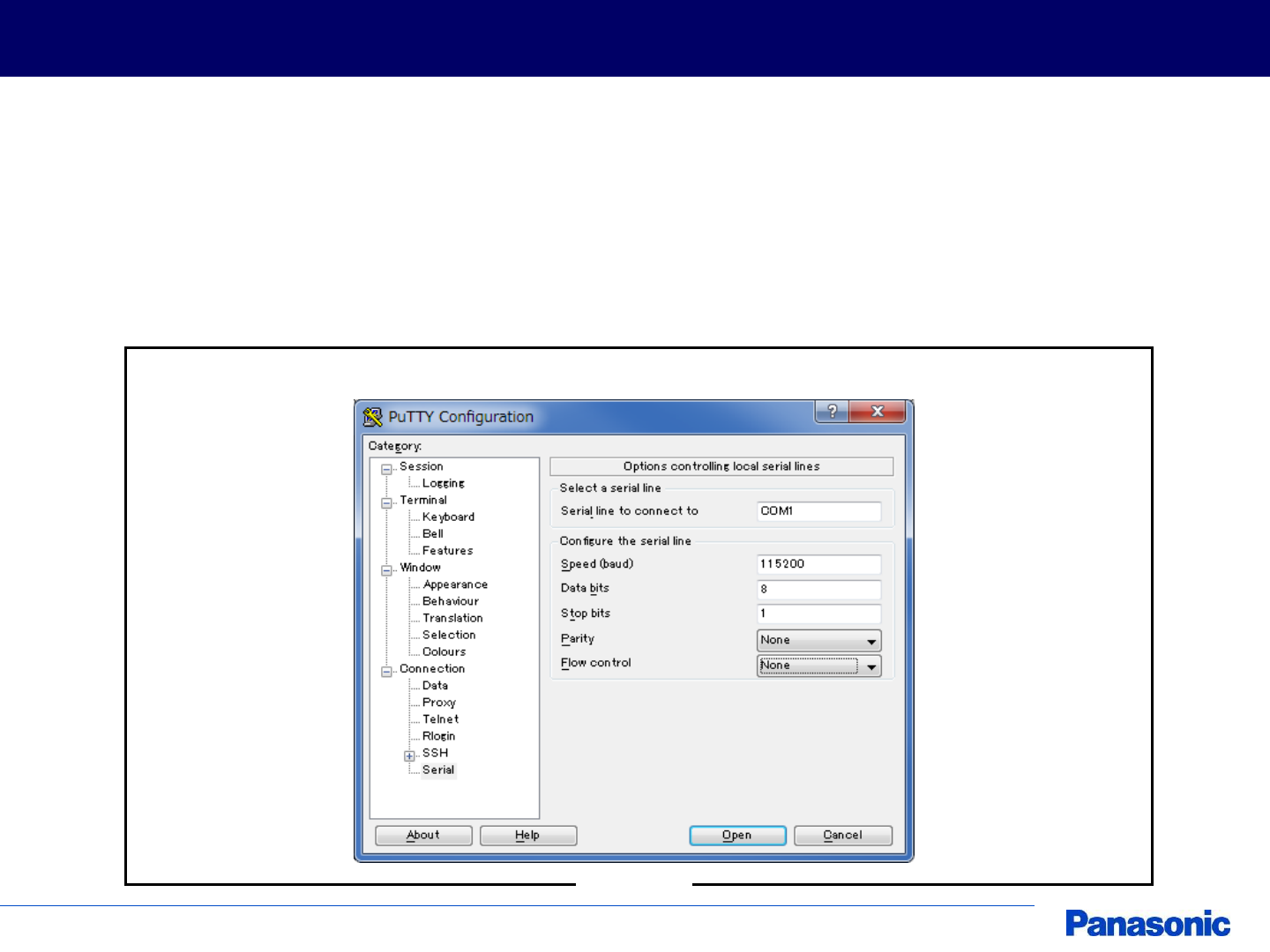Click the Speed (baud) input field
Image resolution: width=1270 pixels, height=952 pixels.
point(819,564)
